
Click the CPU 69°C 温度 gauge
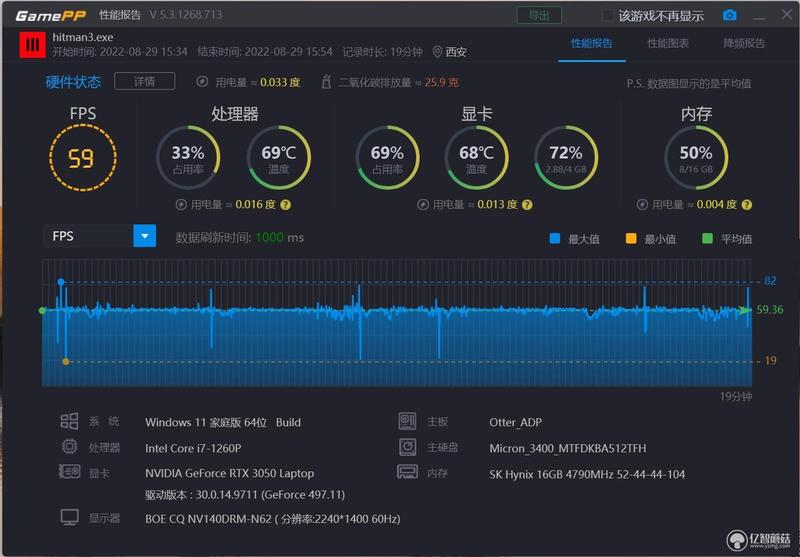[279, 158]
